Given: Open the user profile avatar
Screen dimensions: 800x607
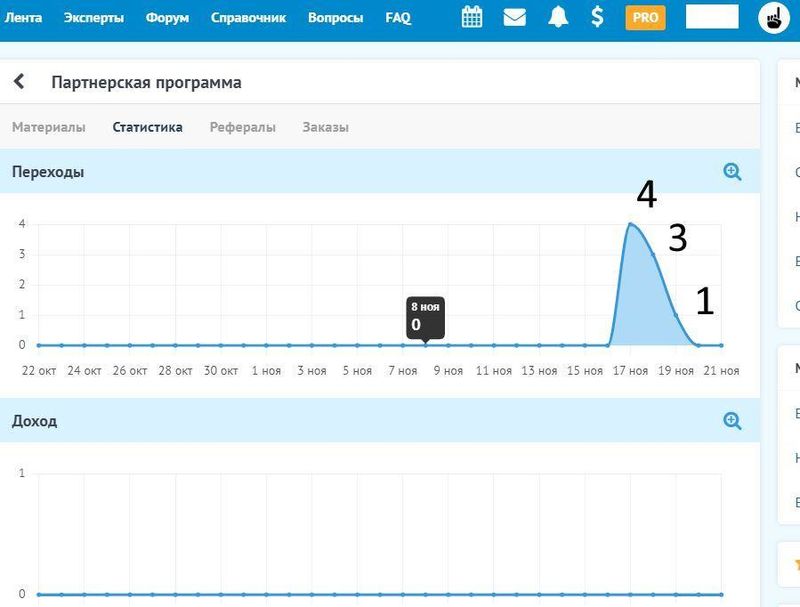Looking at the screenshot, I should pyautogui.click(x=774, y=17).
